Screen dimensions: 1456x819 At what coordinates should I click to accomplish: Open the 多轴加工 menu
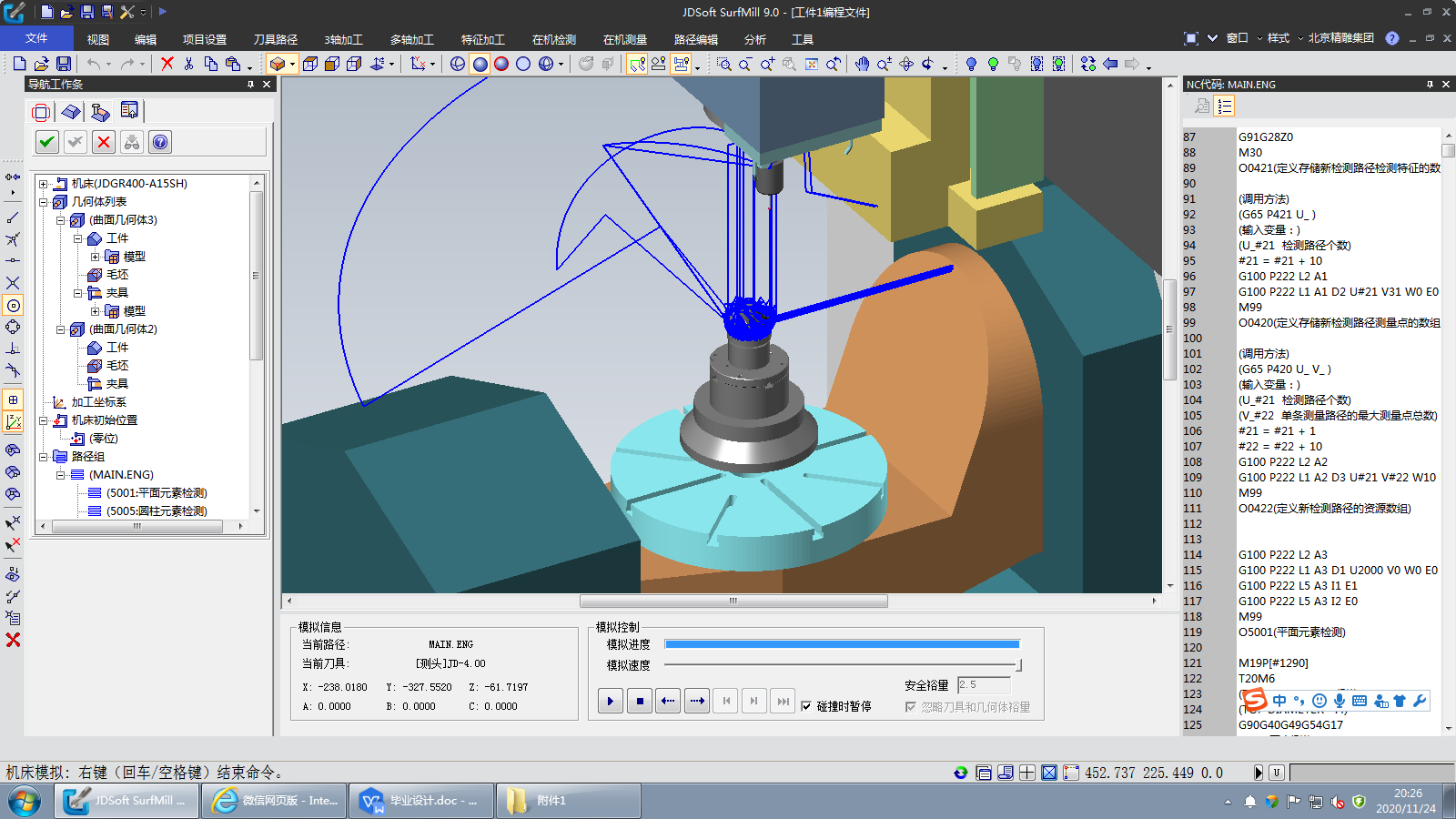pos(411,39)
